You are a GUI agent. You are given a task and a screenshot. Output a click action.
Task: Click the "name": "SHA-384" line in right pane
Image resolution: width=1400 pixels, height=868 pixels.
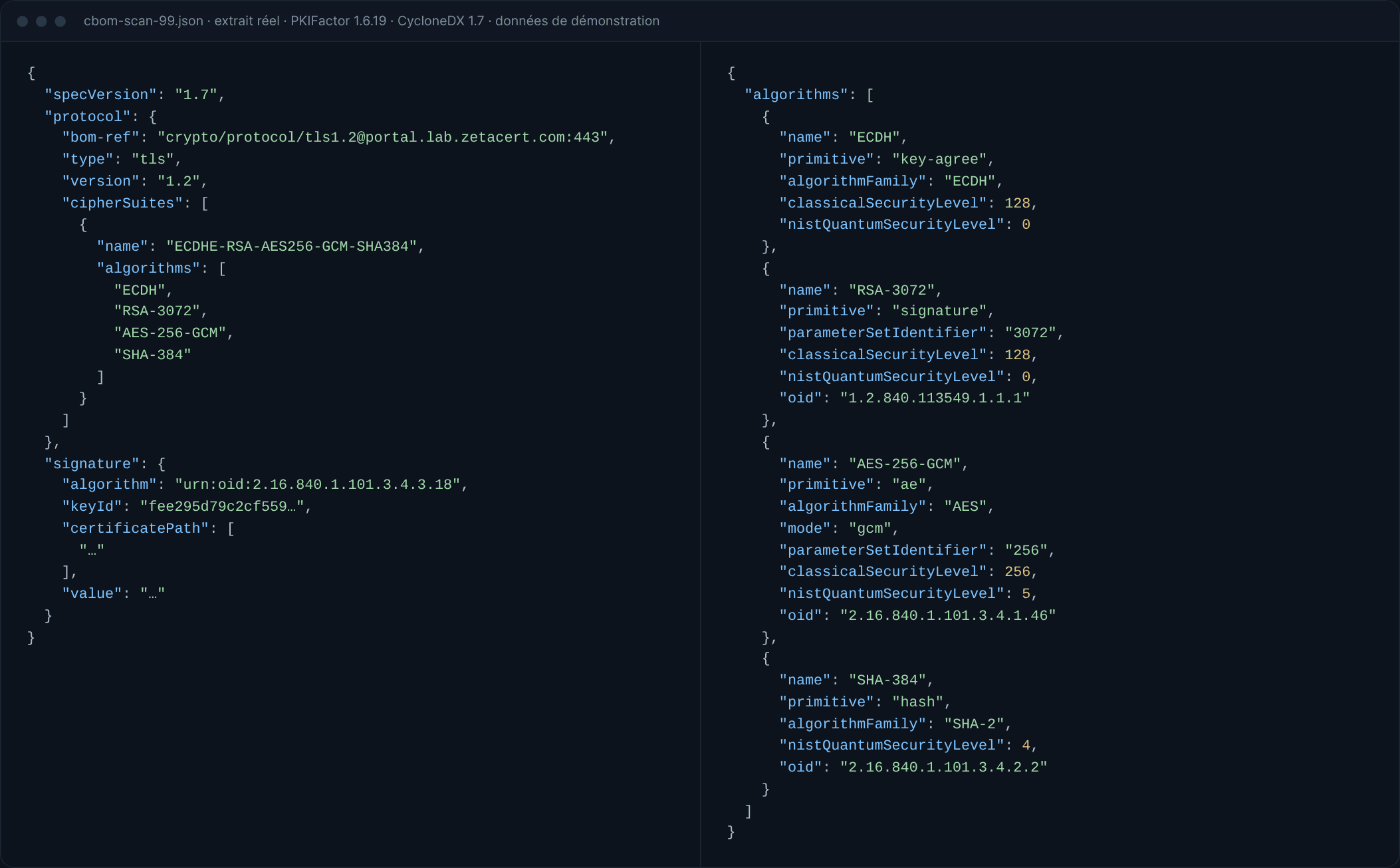[857, 680]
